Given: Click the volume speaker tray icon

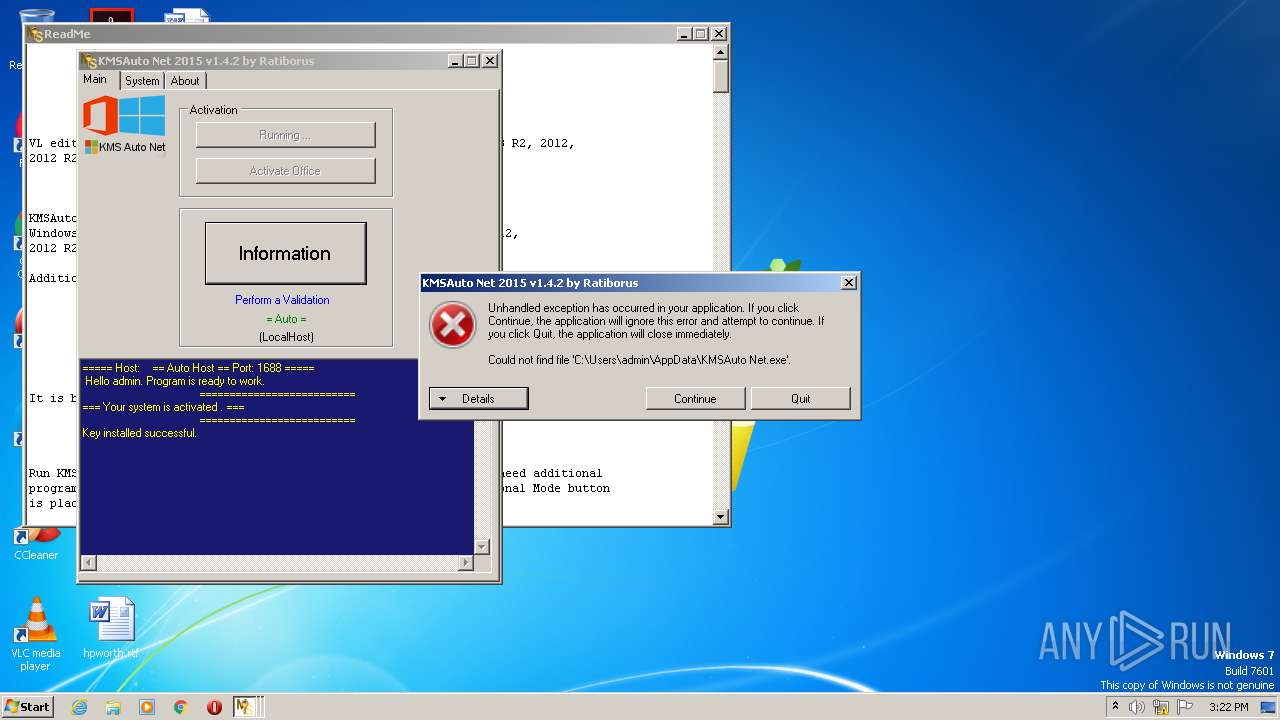Looking at the screenshot, I should [1137, 707].
